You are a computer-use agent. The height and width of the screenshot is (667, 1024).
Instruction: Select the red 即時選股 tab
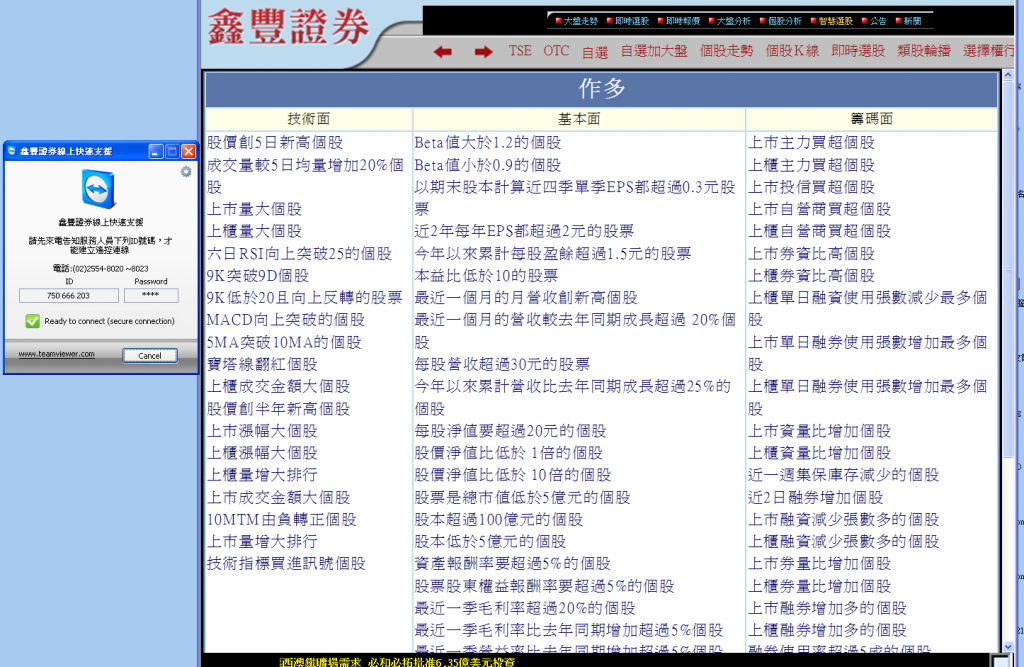[858, 51]
